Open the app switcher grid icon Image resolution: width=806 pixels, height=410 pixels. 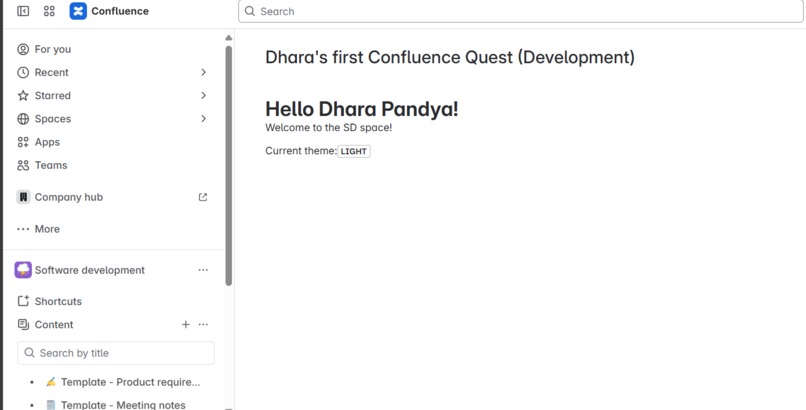click(49, 11)
